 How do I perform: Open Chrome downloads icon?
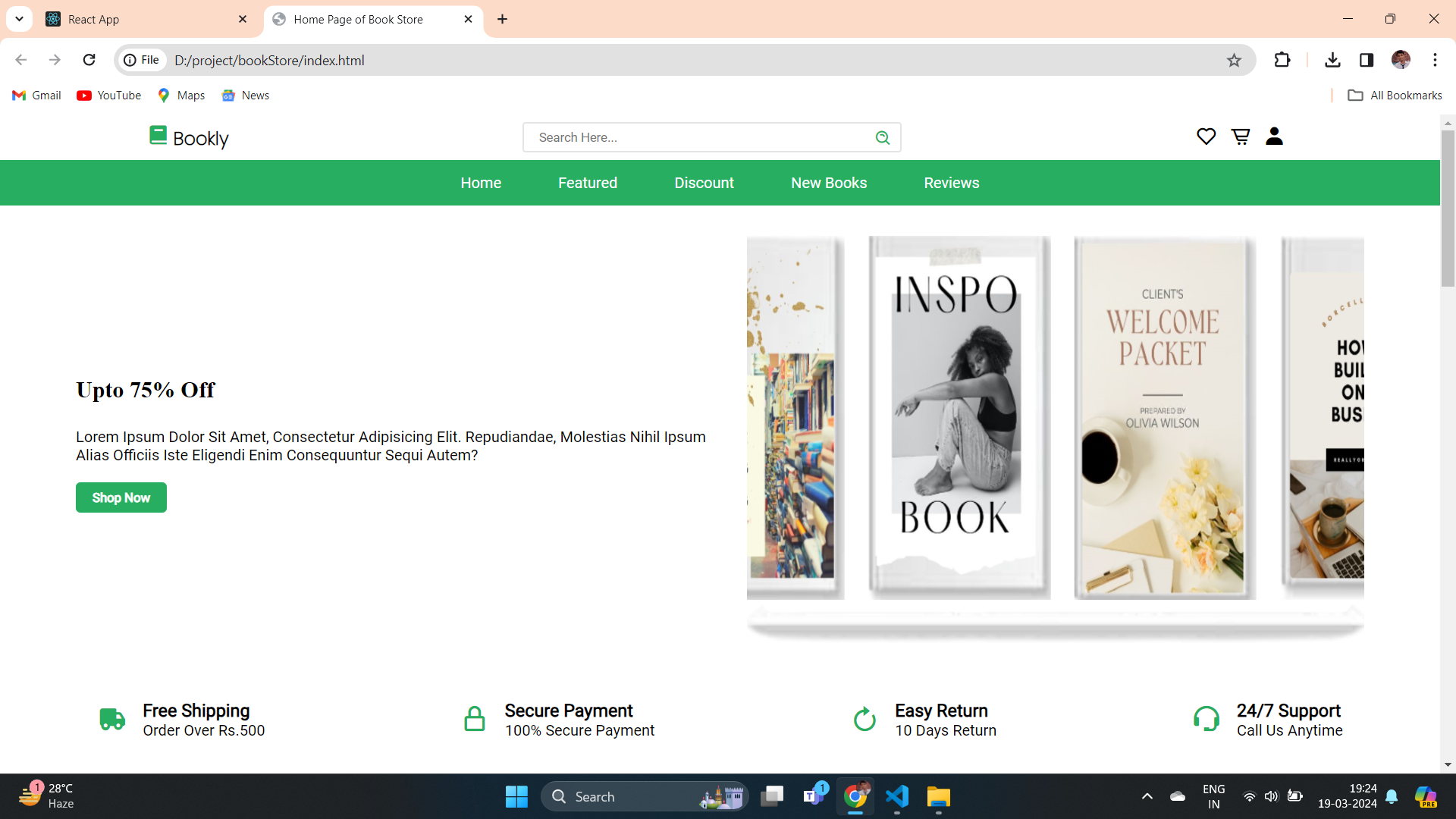pos(1332,60)
